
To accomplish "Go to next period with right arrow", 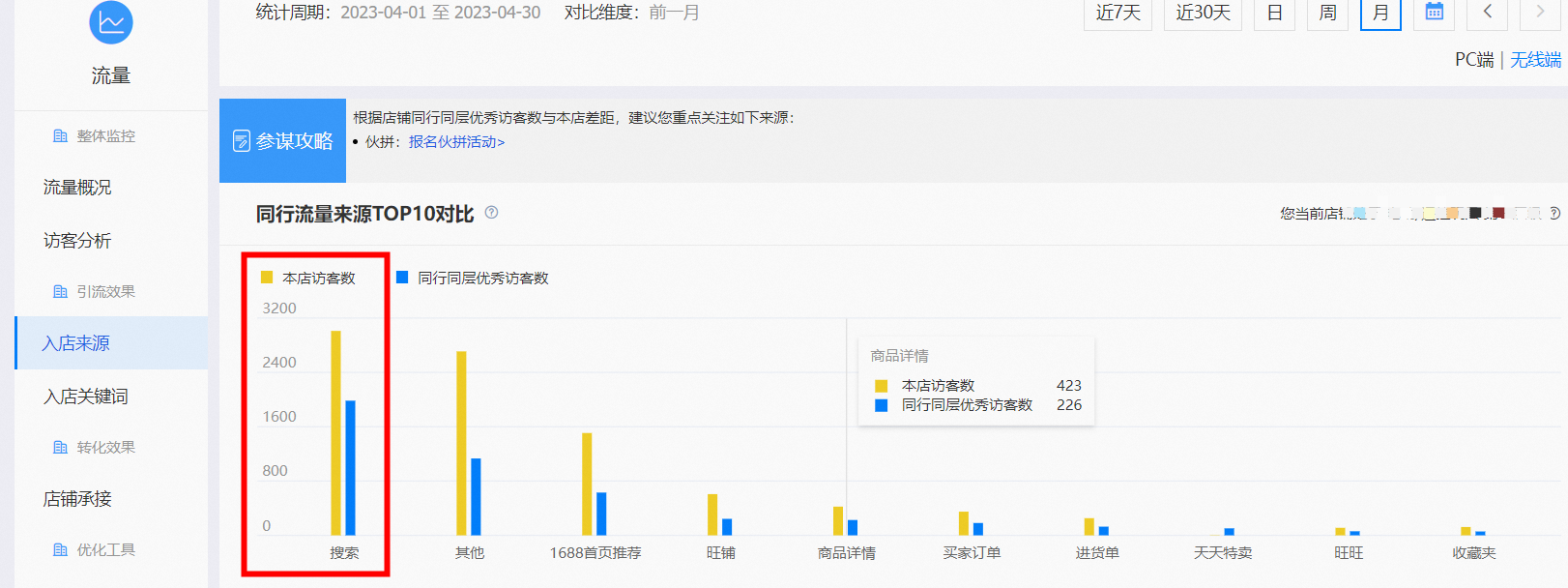I will [x=1539, y=12].
